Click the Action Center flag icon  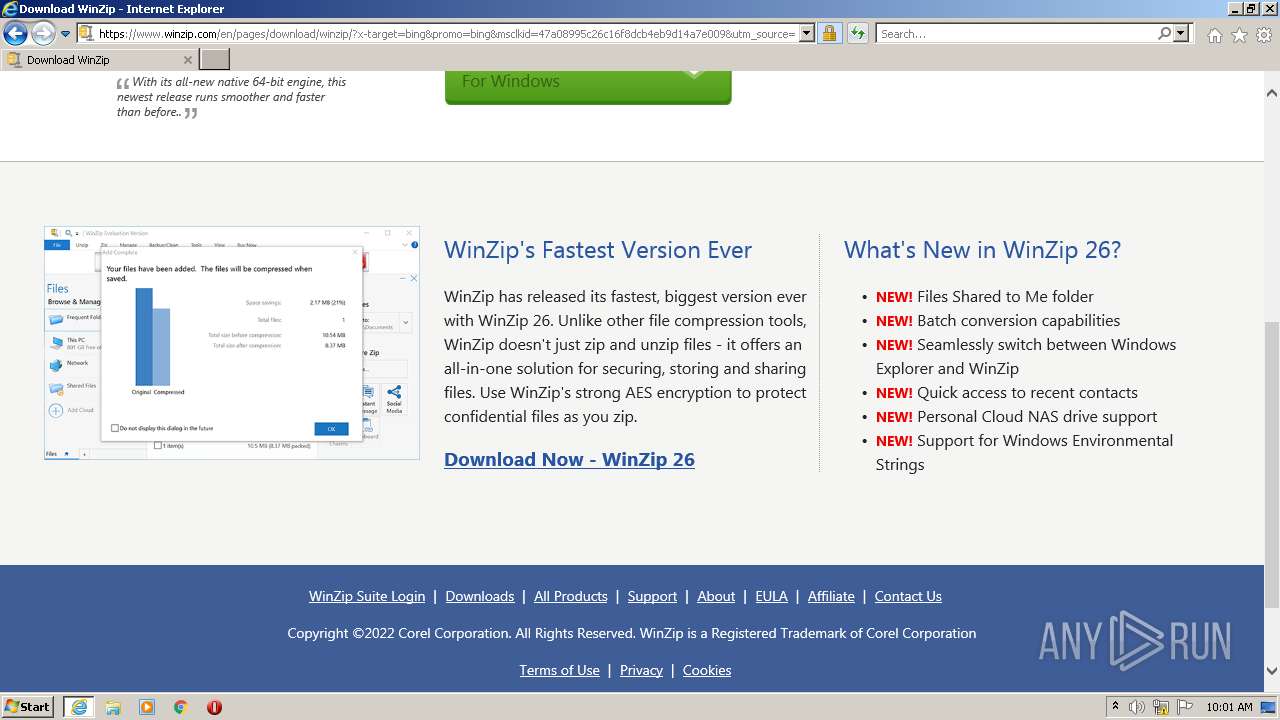coord(1184,707)
